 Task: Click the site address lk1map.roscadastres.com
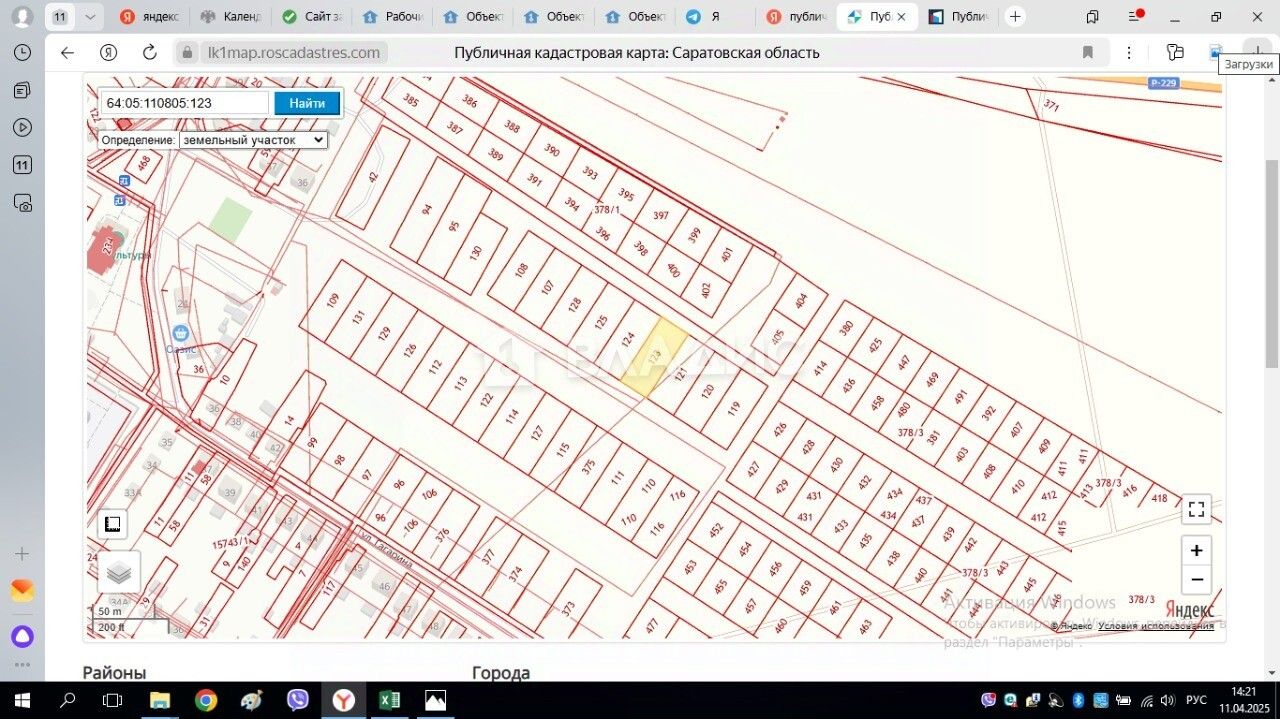pyautogui.click(x=293, y=53)
